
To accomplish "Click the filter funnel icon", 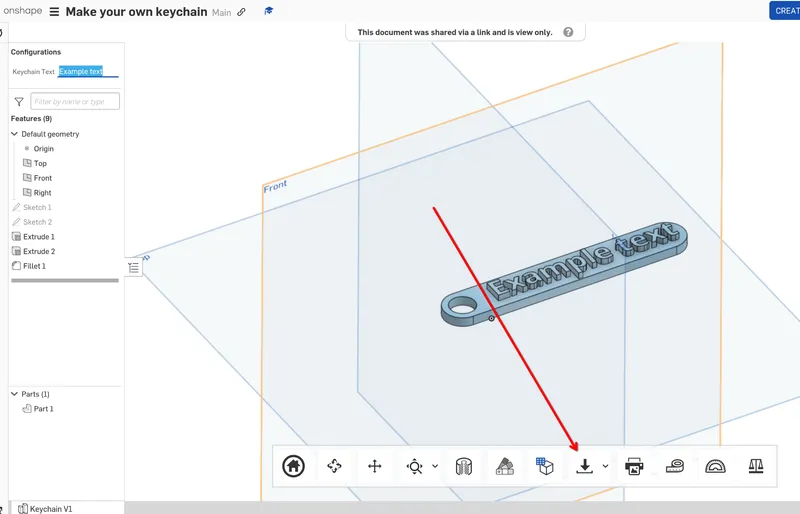I will tap(19, 102).
